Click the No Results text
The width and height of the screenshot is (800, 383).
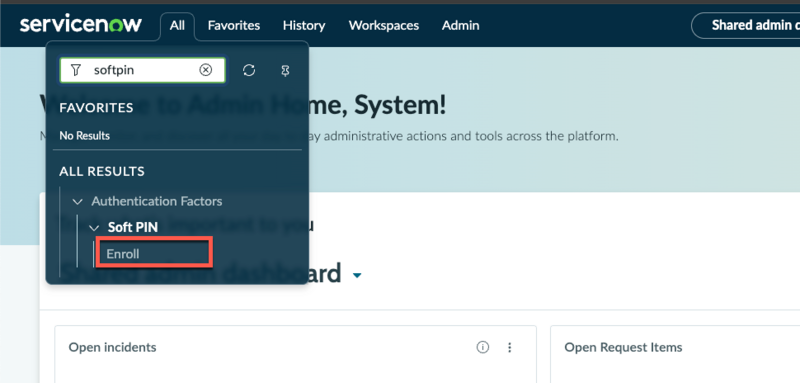[x=84, y=136]
